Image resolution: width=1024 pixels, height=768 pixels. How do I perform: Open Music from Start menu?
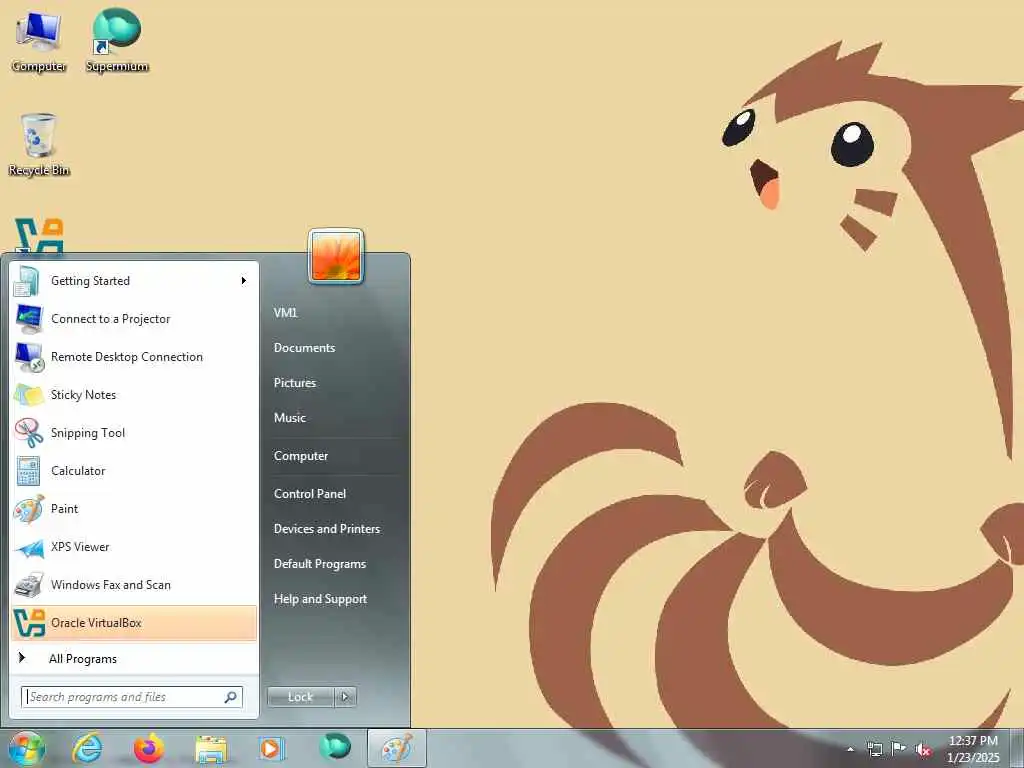289,418
